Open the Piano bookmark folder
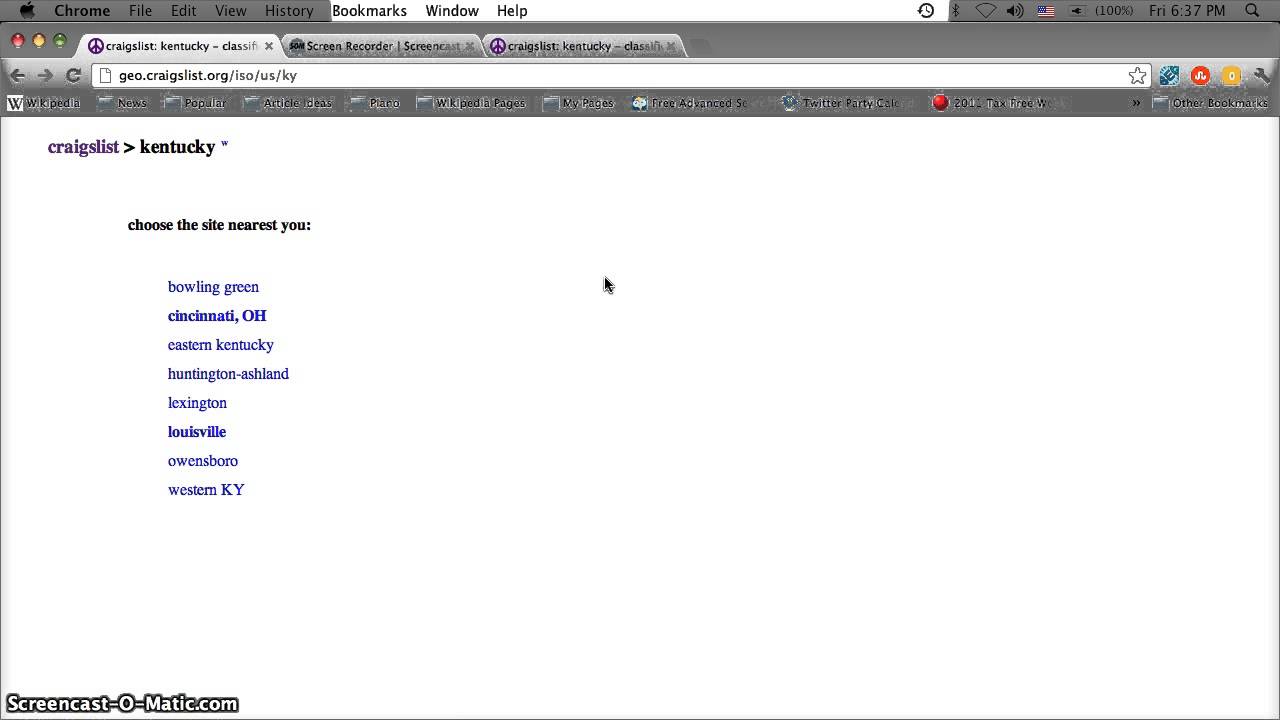 tap(375, 103)
